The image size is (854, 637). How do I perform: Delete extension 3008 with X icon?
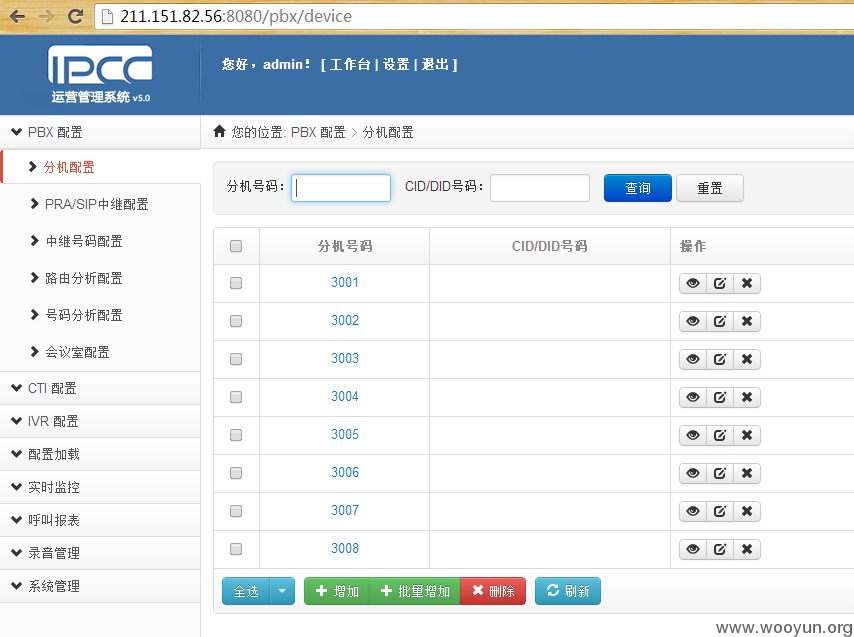click(x=747, y=549)
